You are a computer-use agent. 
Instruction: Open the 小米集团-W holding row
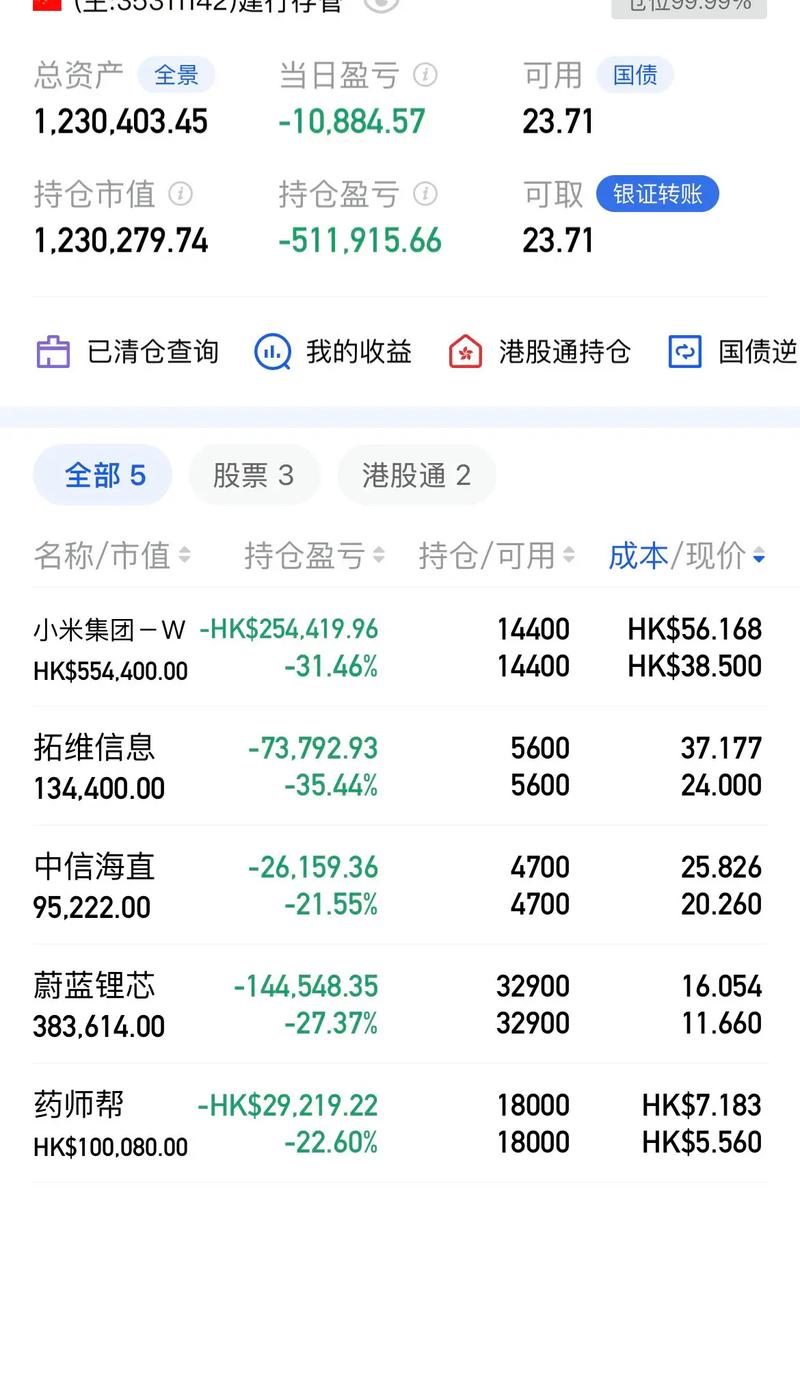point(400,648)
